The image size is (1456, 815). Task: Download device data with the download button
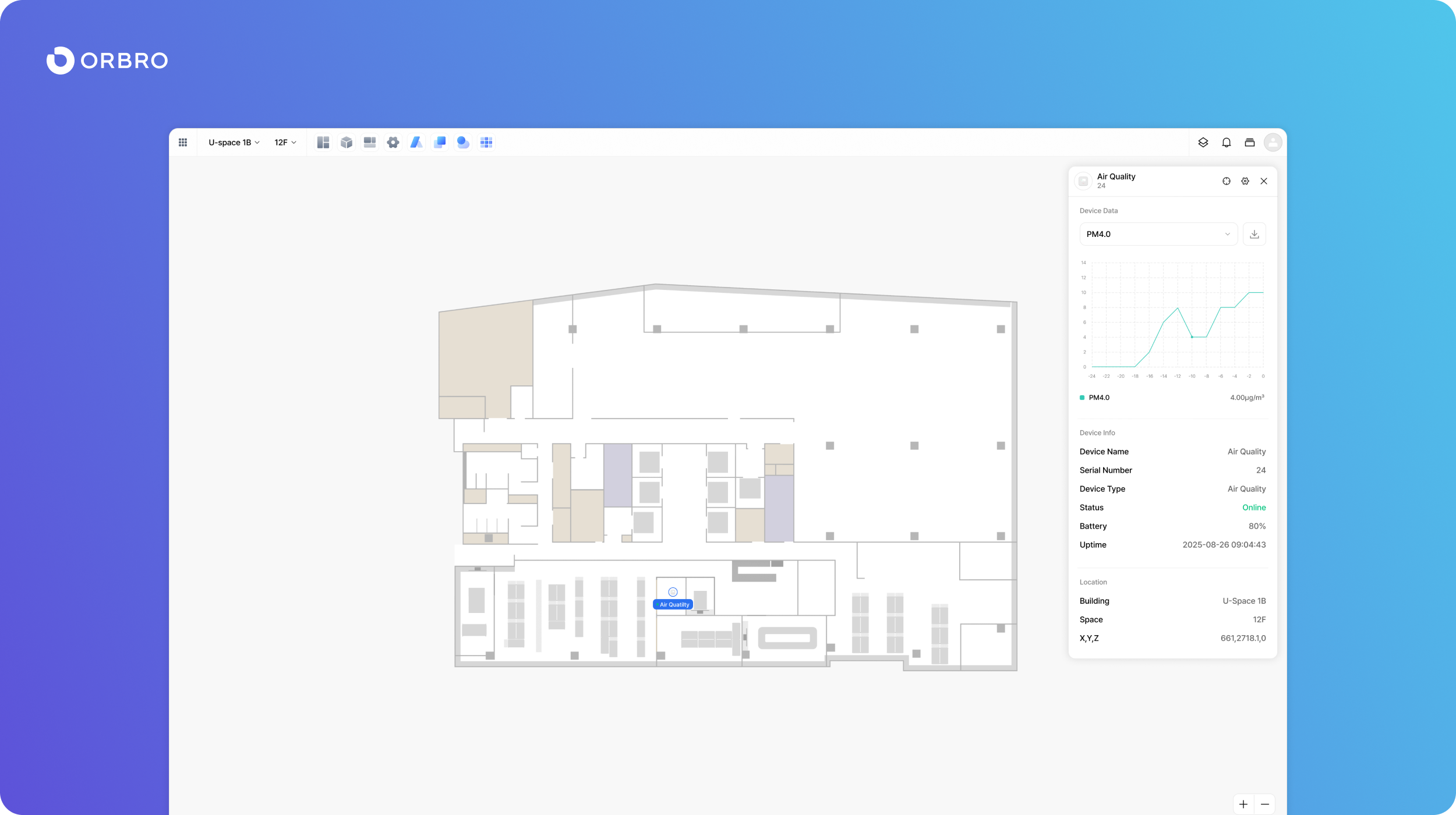[x=1254, y=234]
